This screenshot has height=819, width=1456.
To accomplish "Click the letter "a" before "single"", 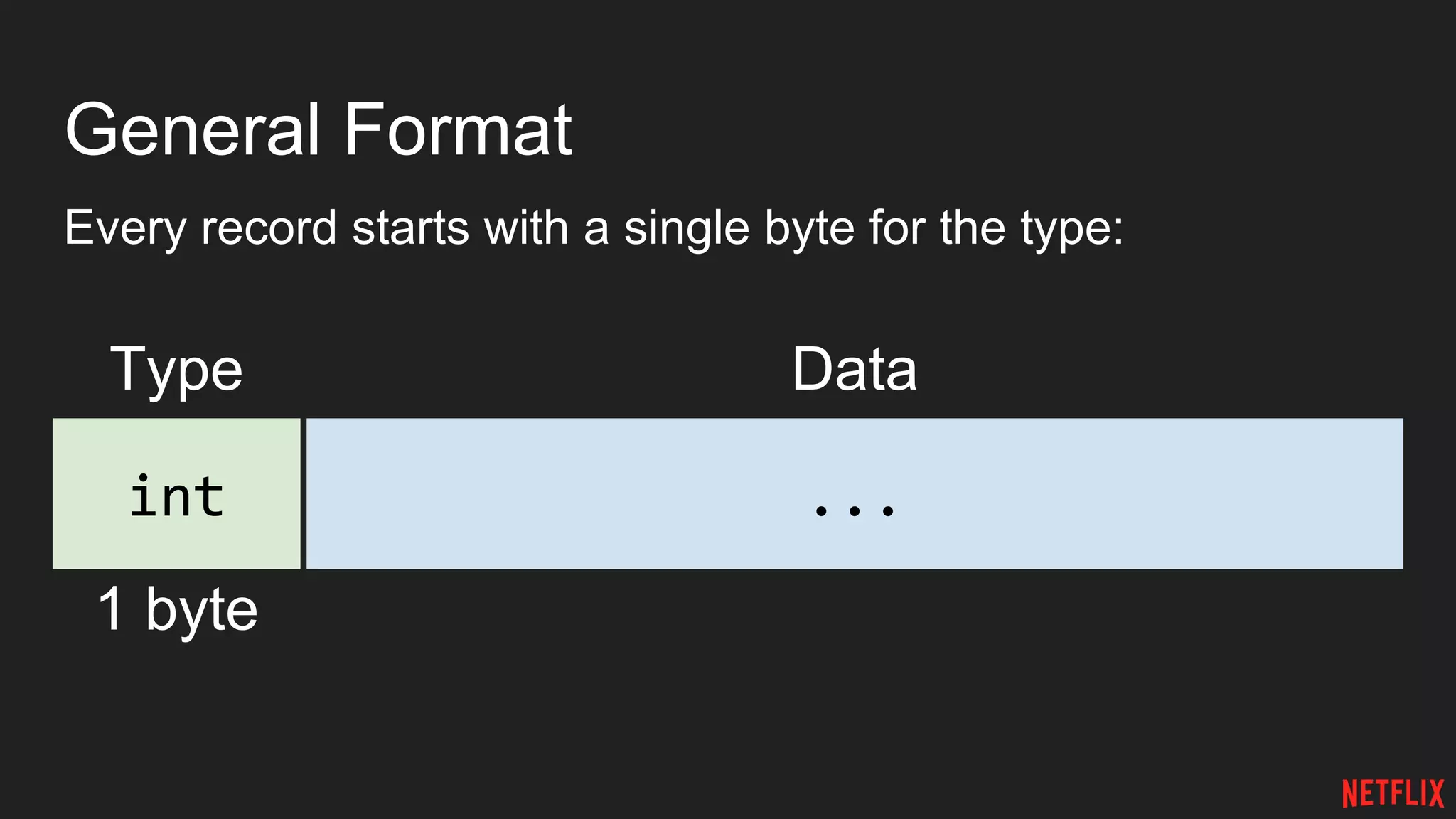I will pyautogui.click(x=596, y=229).
